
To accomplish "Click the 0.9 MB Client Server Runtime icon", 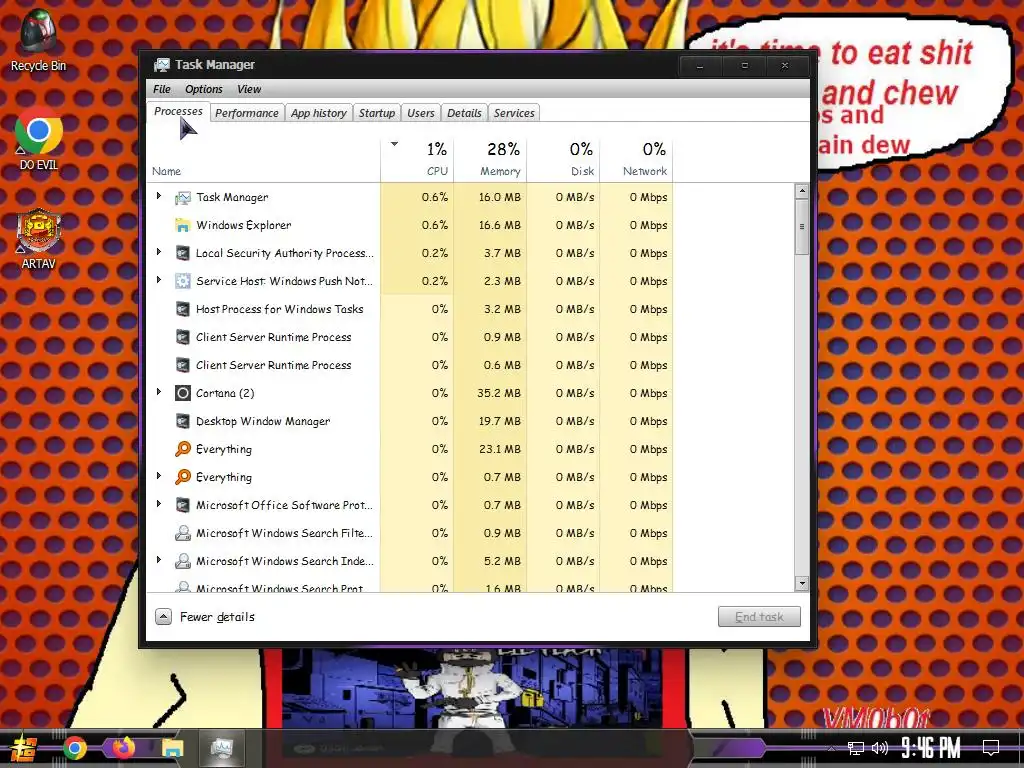I will tap(183, 338).
